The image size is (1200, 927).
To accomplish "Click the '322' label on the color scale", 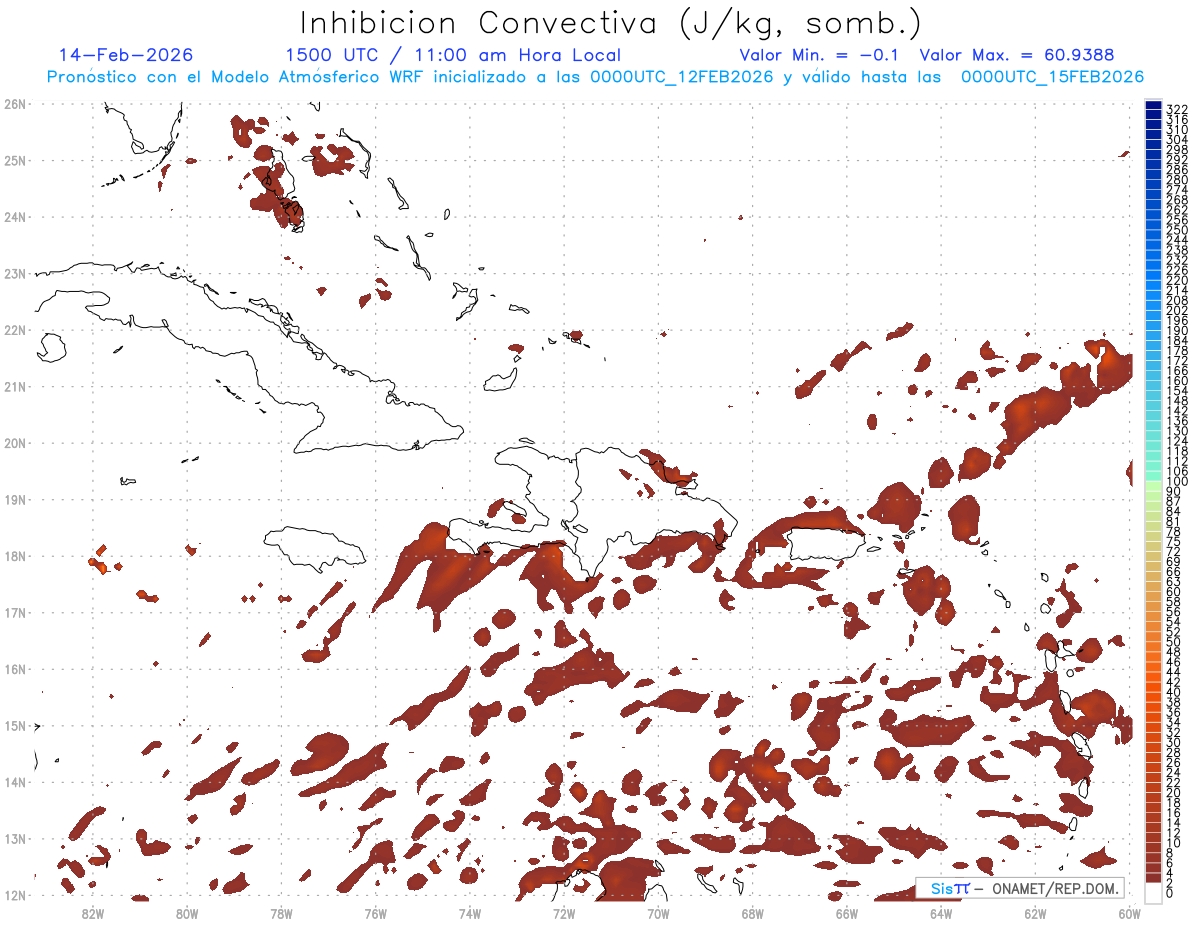I will tap(1177, 109).
